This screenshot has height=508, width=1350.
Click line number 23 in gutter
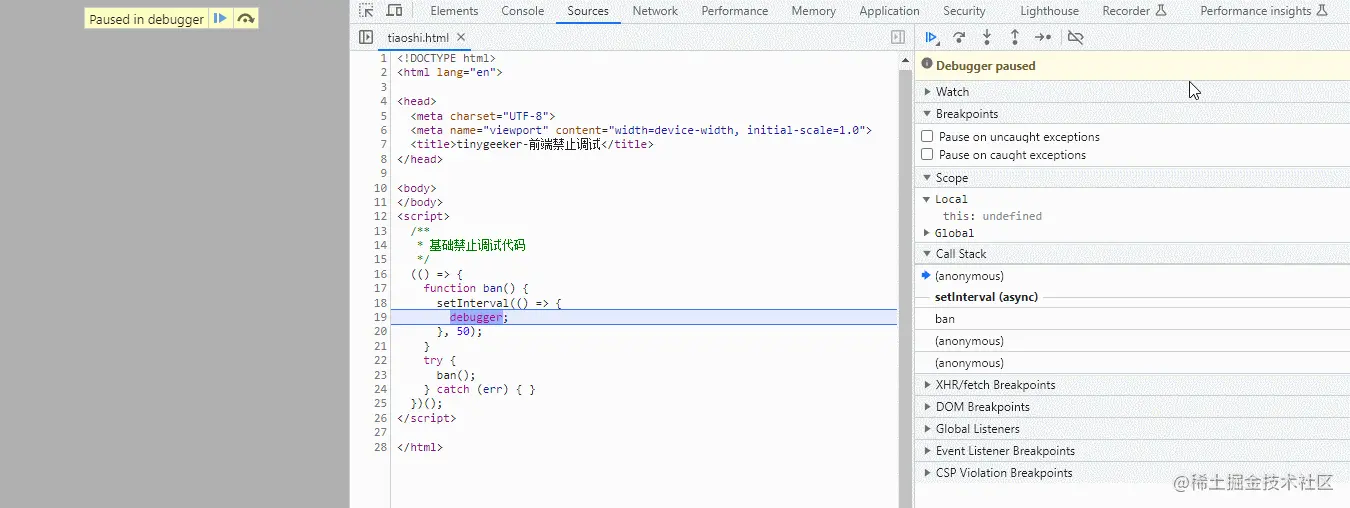click(x=380, y=375)
